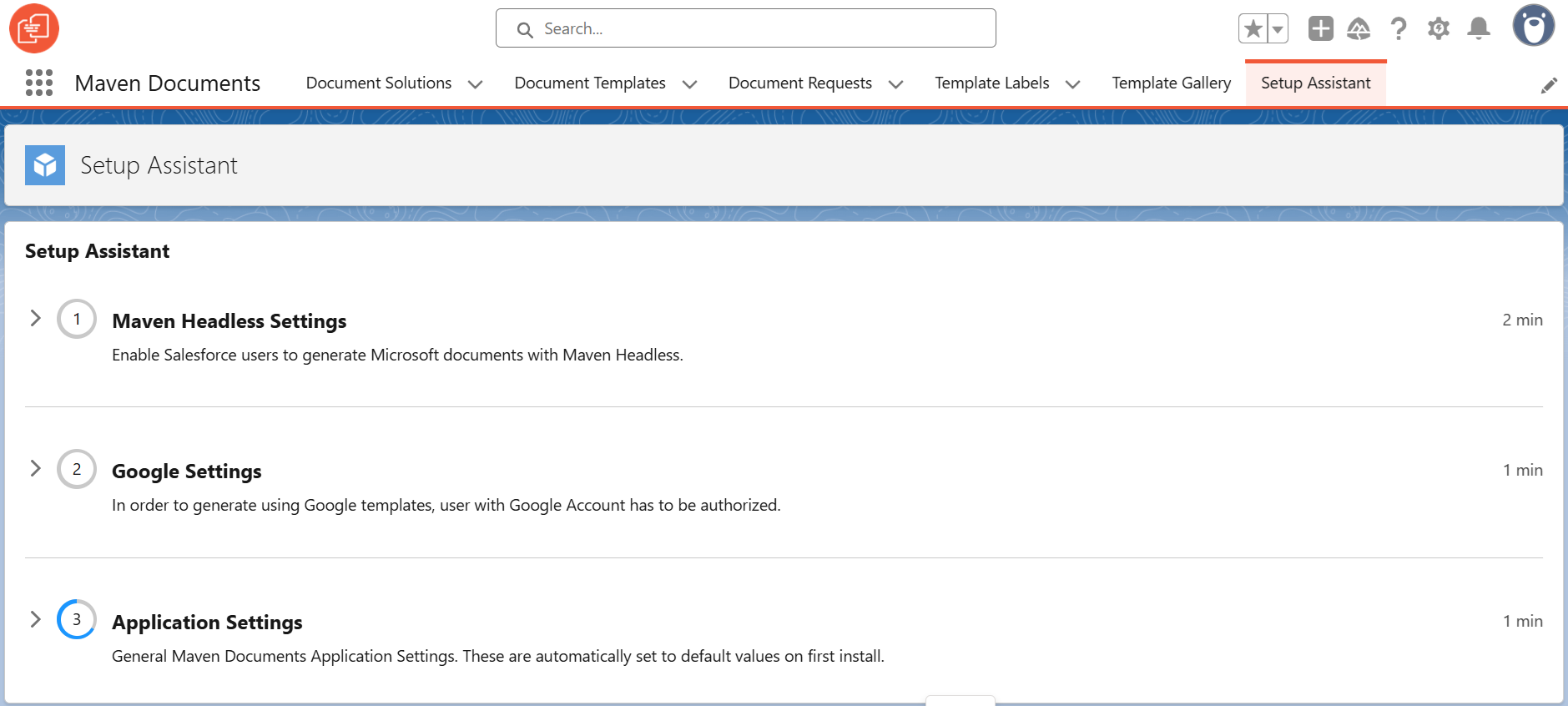This screenshot has width=1568, height=706.
Task: Open the favorites list dropdown arrow
Action: pos(1278,28)
